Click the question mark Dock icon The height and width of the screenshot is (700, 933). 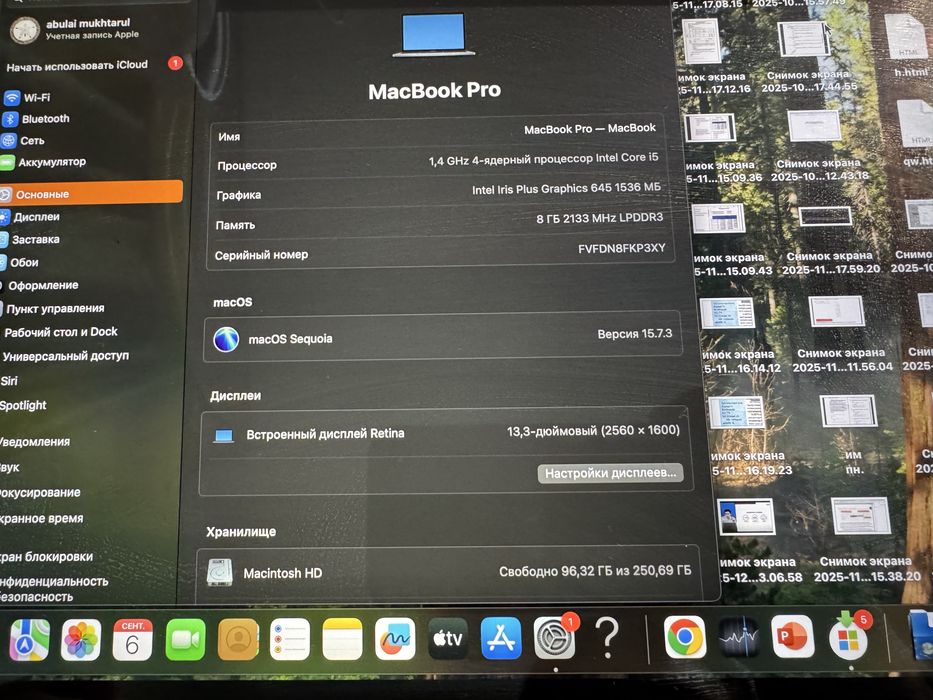(607, 639)
